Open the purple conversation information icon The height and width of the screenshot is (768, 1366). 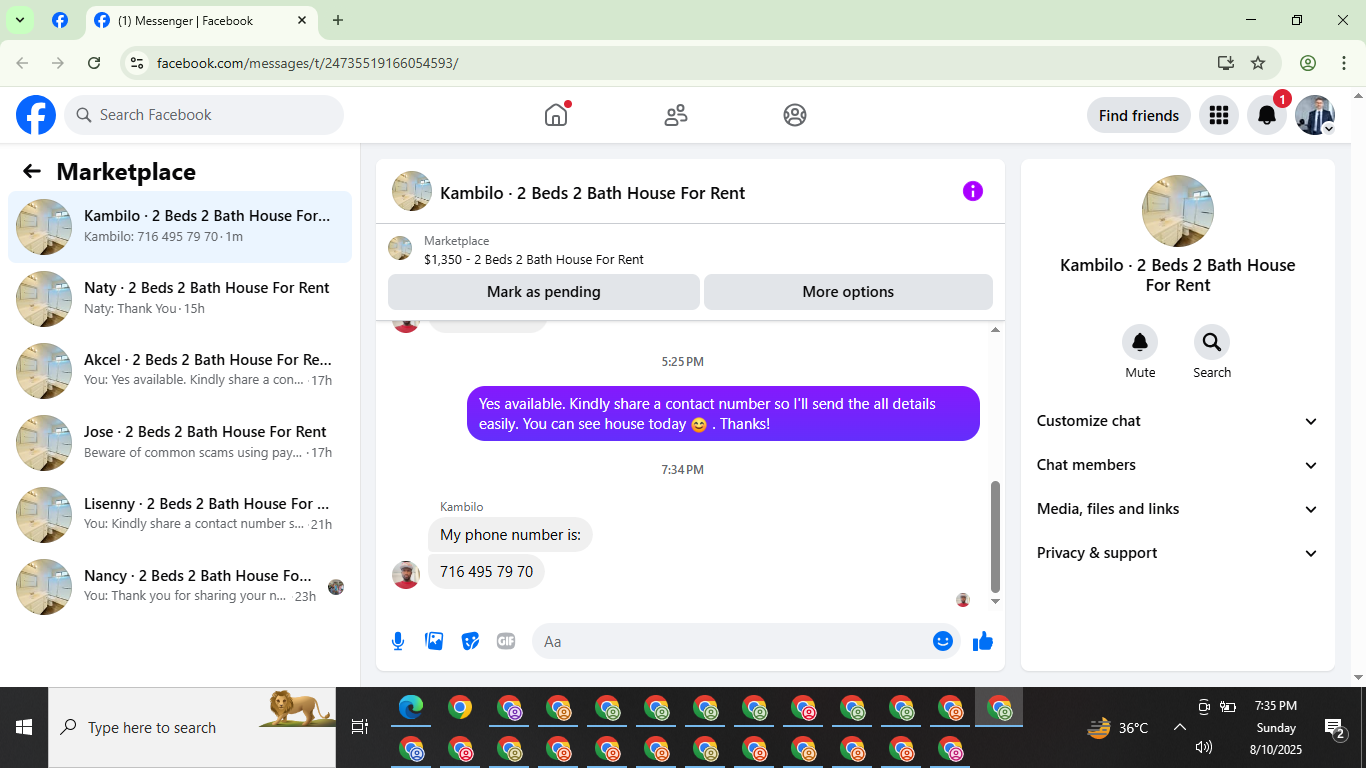973,191
